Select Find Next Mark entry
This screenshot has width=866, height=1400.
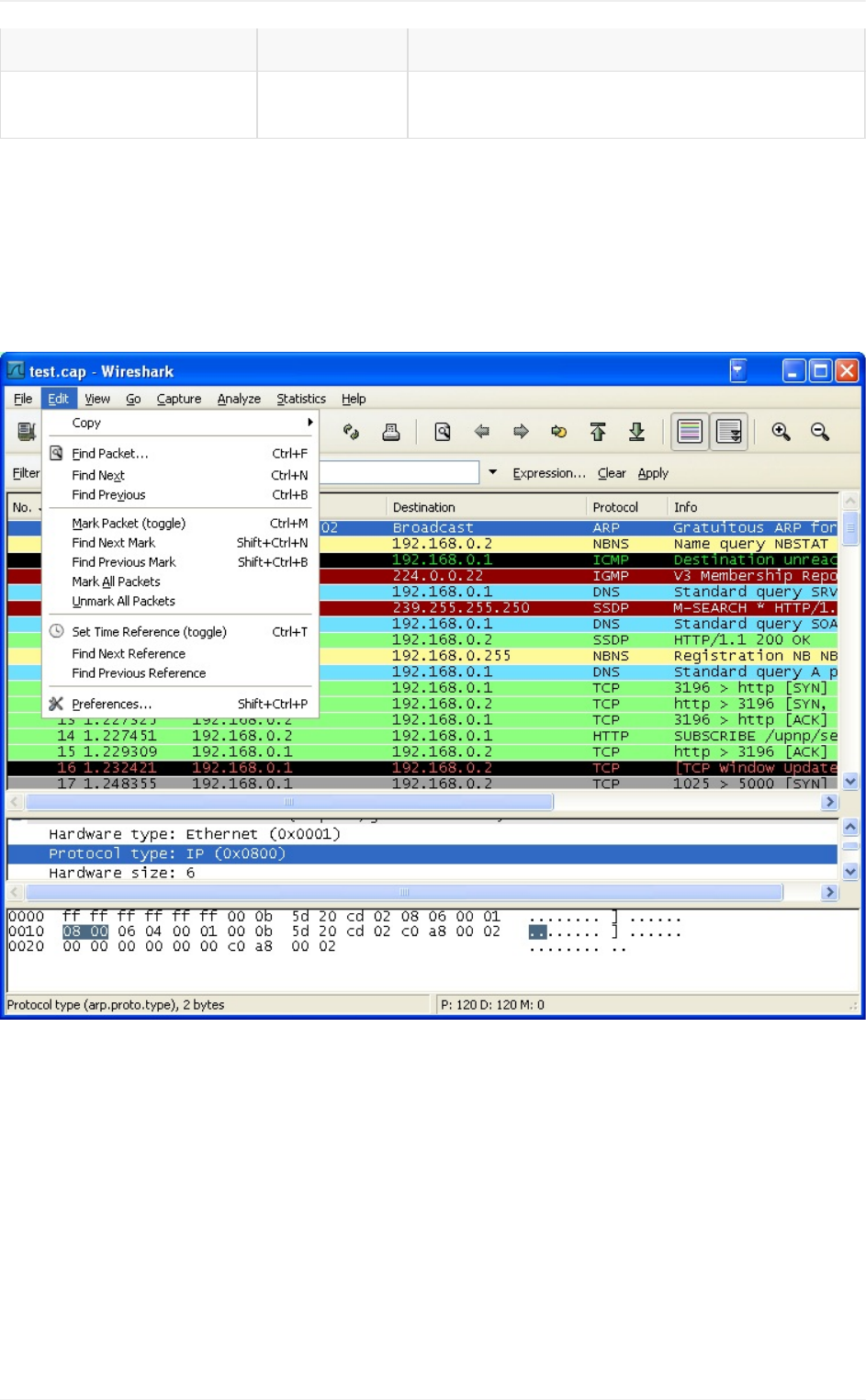(x=181, y=543)
